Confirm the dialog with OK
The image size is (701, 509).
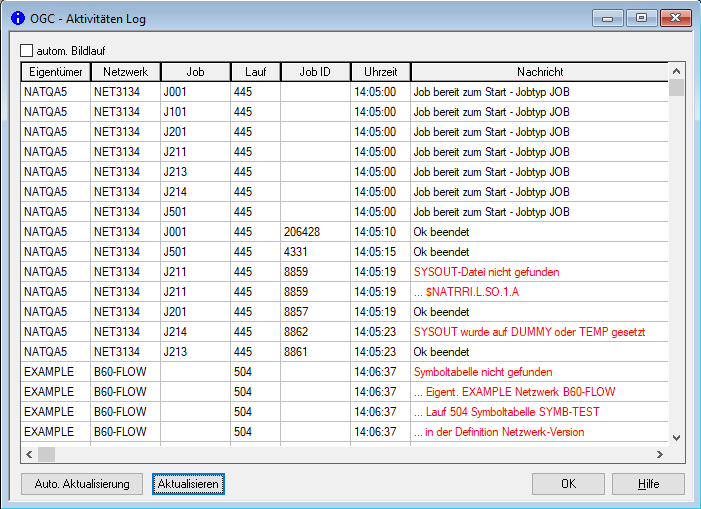[568, 484]
